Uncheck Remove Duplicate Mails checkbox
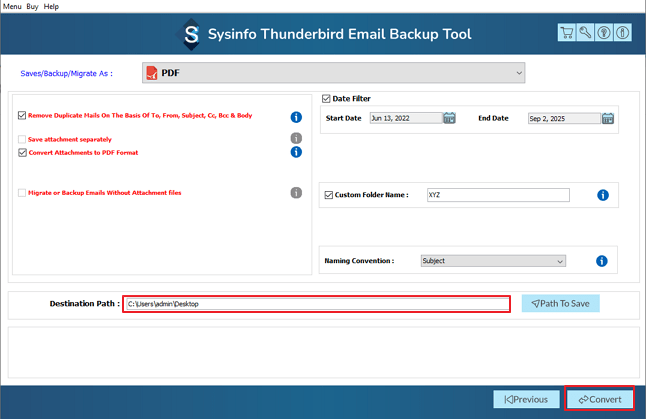The height and width of the screenshot is (419, 646). (x=22, y=116)
